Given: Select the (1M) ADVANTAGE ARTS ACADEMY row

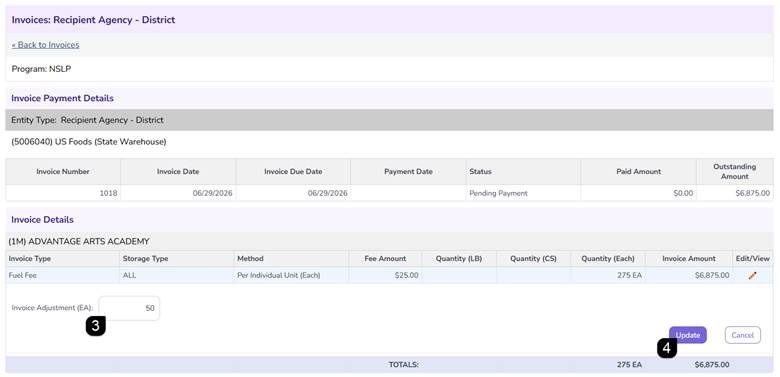Looking at the screenshot, I should [x=390, y=242].
